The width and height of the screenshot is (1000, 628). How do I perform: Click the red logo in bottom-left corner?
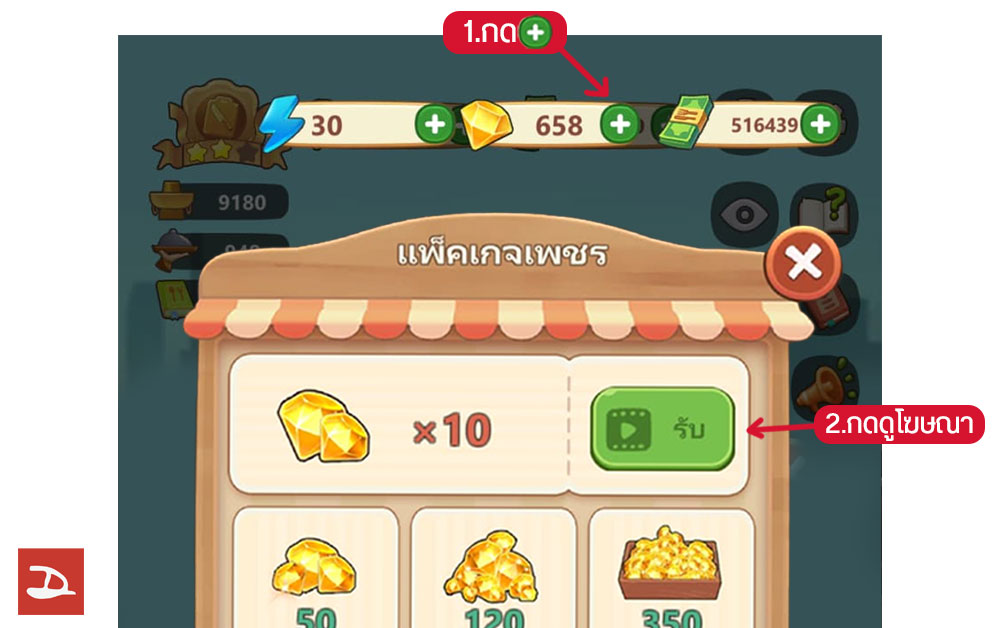[x=51, y=581]
